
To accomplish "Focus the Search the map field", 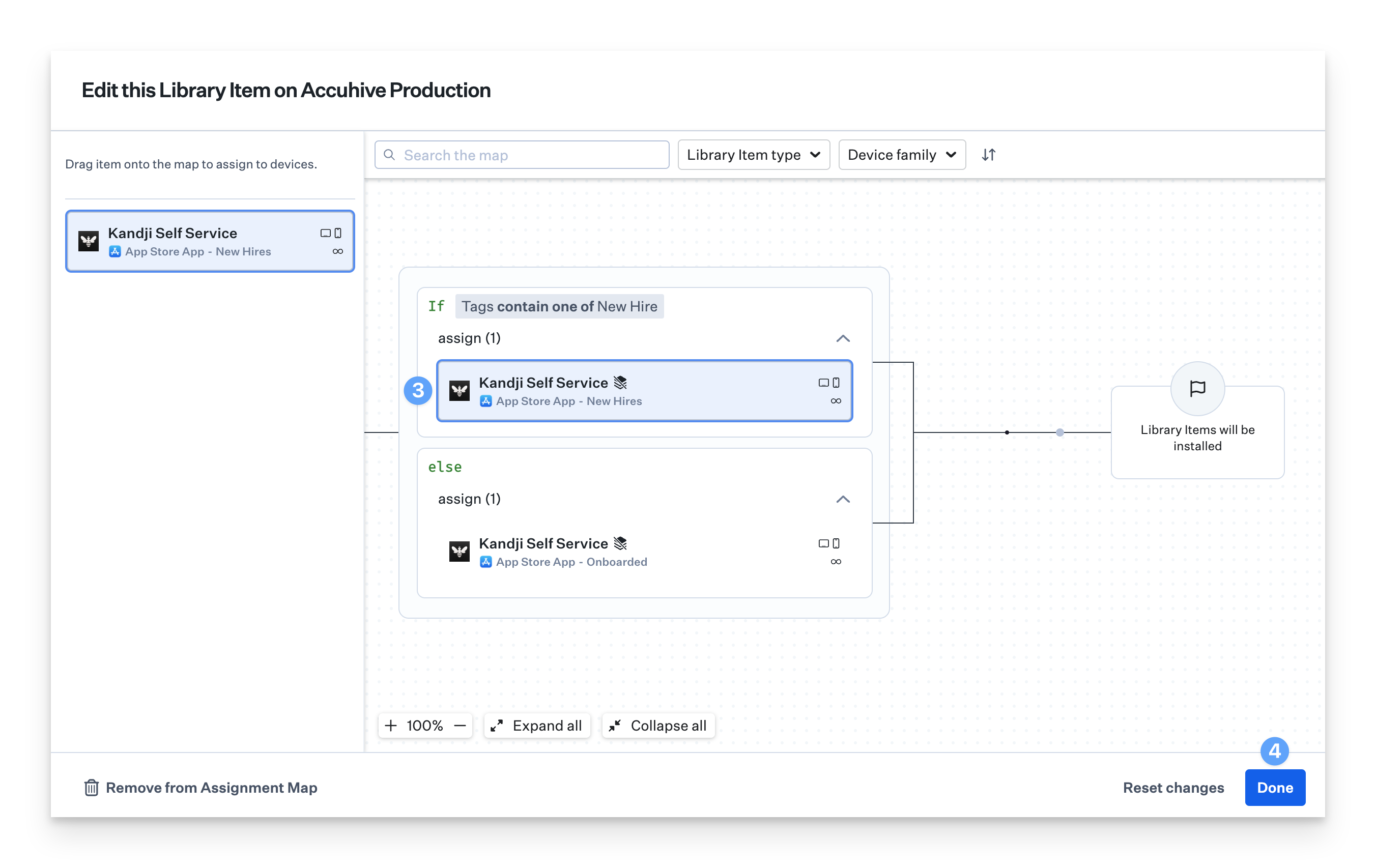I will (531, 155).
